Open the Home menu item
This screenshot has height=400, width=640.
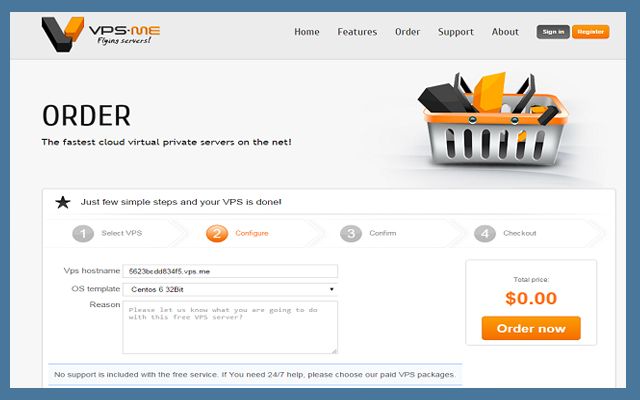point(307,32)
